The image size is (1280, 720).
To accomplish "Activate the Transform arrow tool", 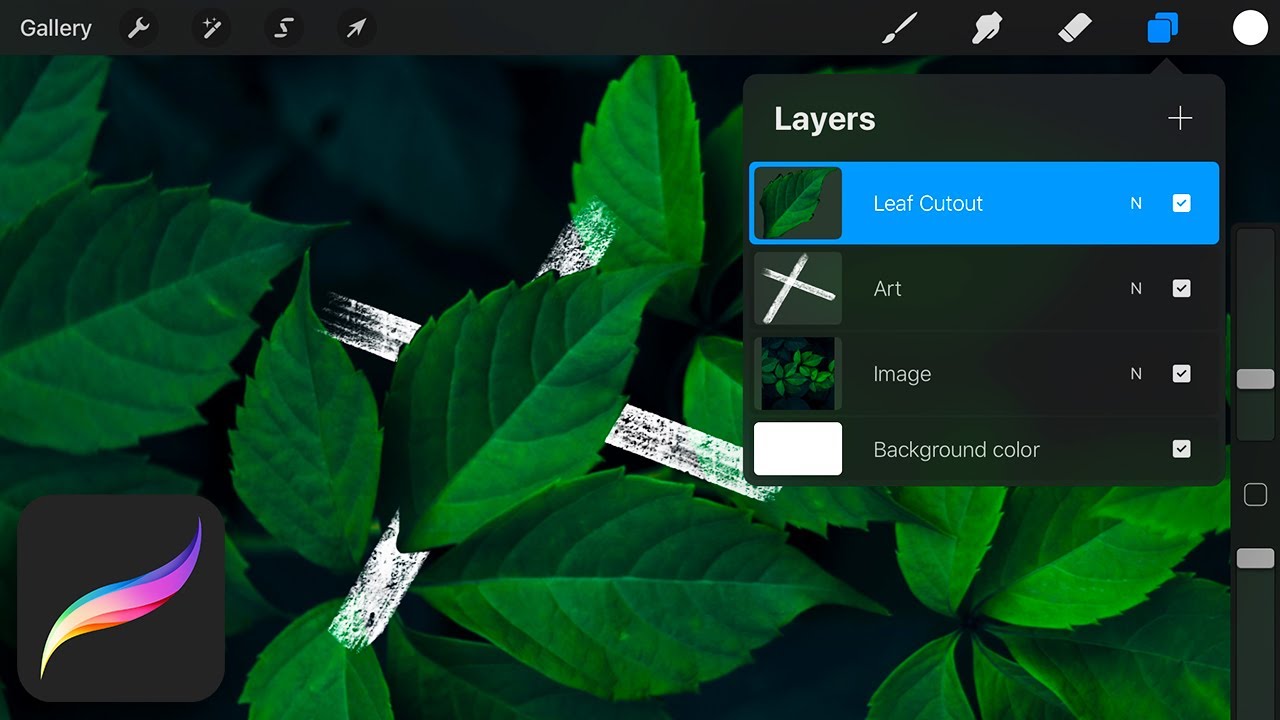I will pos(357,28).
